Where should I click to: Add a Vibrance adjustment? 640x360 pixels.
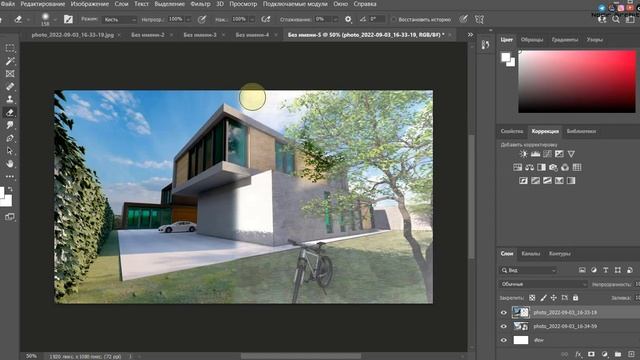[x=571, y=154]
